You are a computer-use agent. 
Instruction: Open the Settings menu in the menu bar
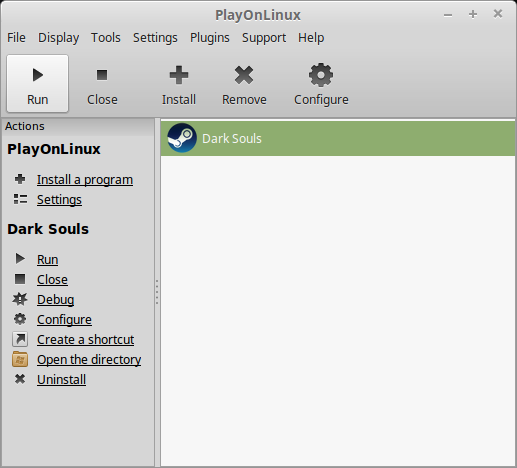click(155, 37)
